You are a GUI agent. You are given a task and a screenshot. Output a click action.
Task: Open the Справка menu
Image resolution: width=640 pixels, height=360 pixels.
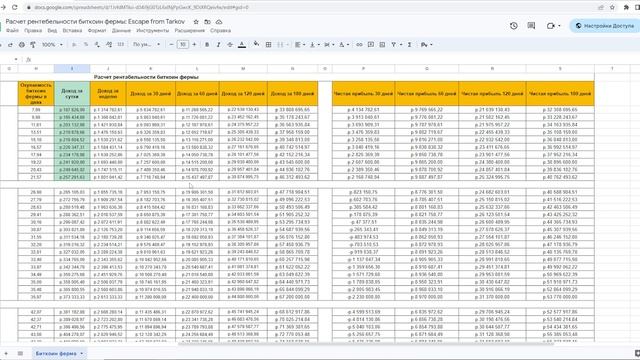click(220, 31)
